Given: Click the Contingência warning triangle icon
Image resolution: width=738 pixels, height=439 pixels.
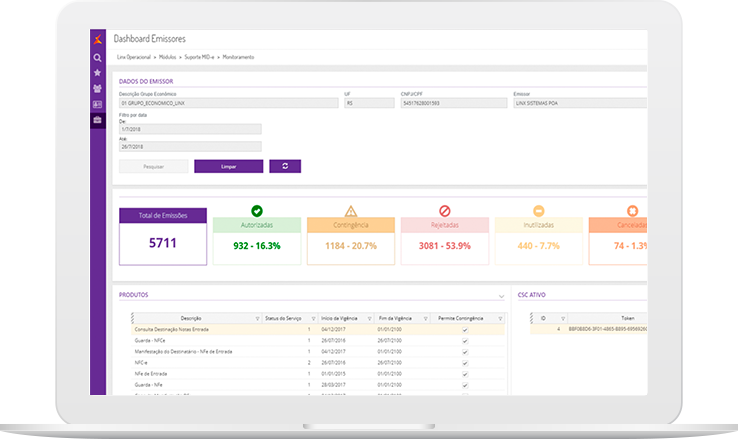Looking at the screenshot, I should pyautogui.click(x=350, y=211).
